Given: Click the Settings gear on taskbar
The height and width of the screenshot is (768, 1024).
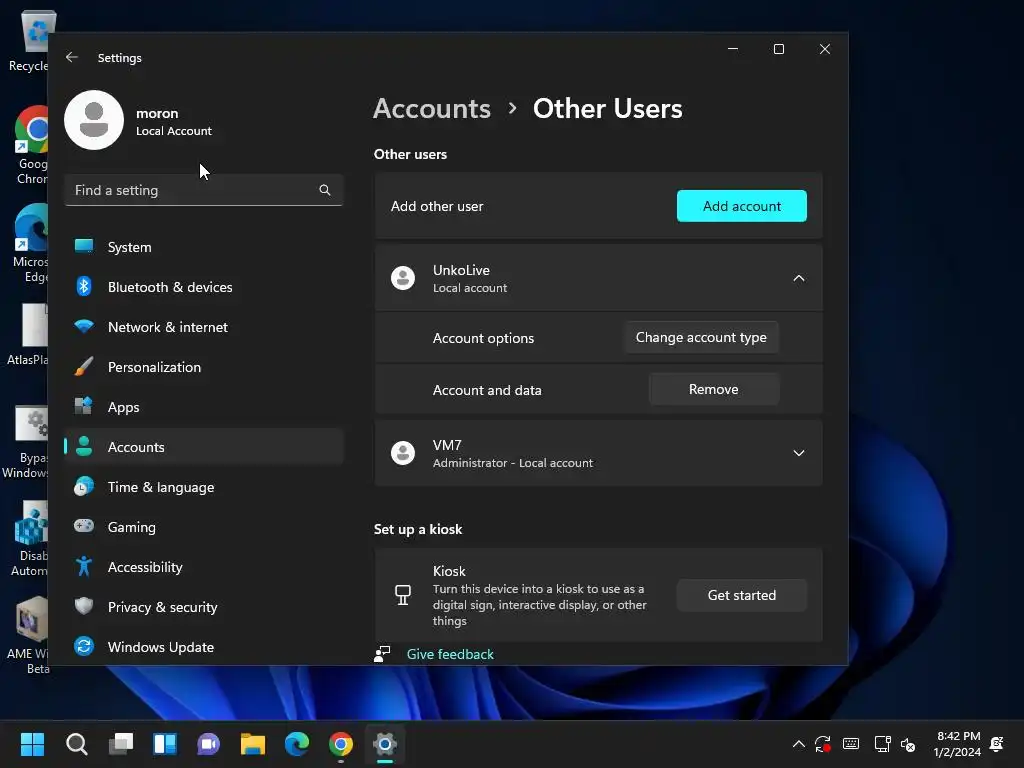Looking at the screenshot, I should point(385,744).
